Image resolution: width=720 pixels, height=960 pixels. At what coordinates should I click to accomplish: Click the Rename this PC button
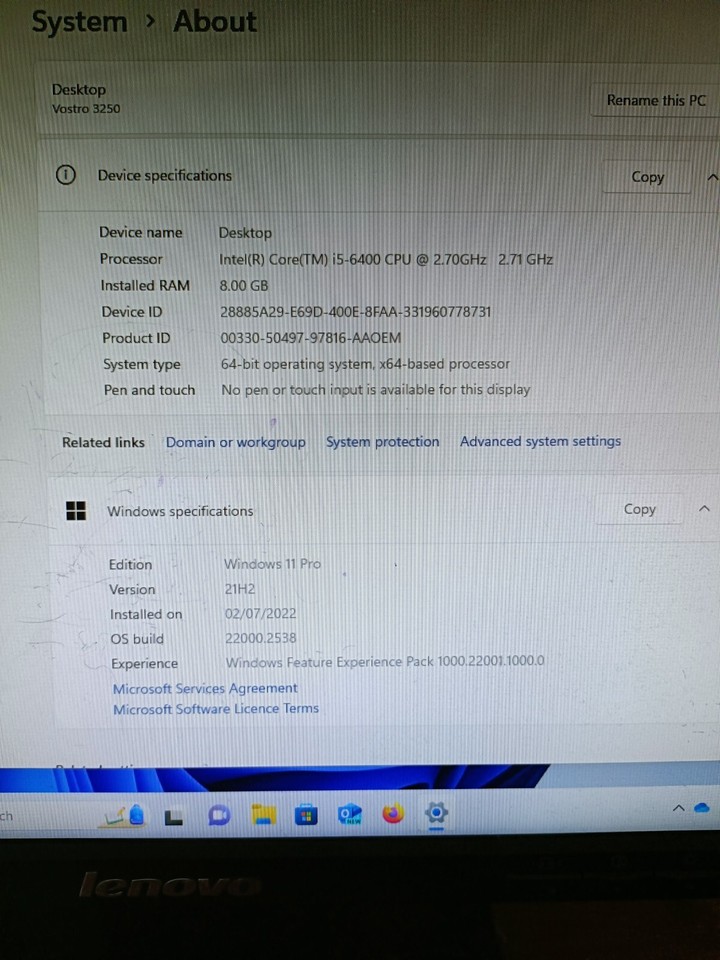(x=656, y=100)
